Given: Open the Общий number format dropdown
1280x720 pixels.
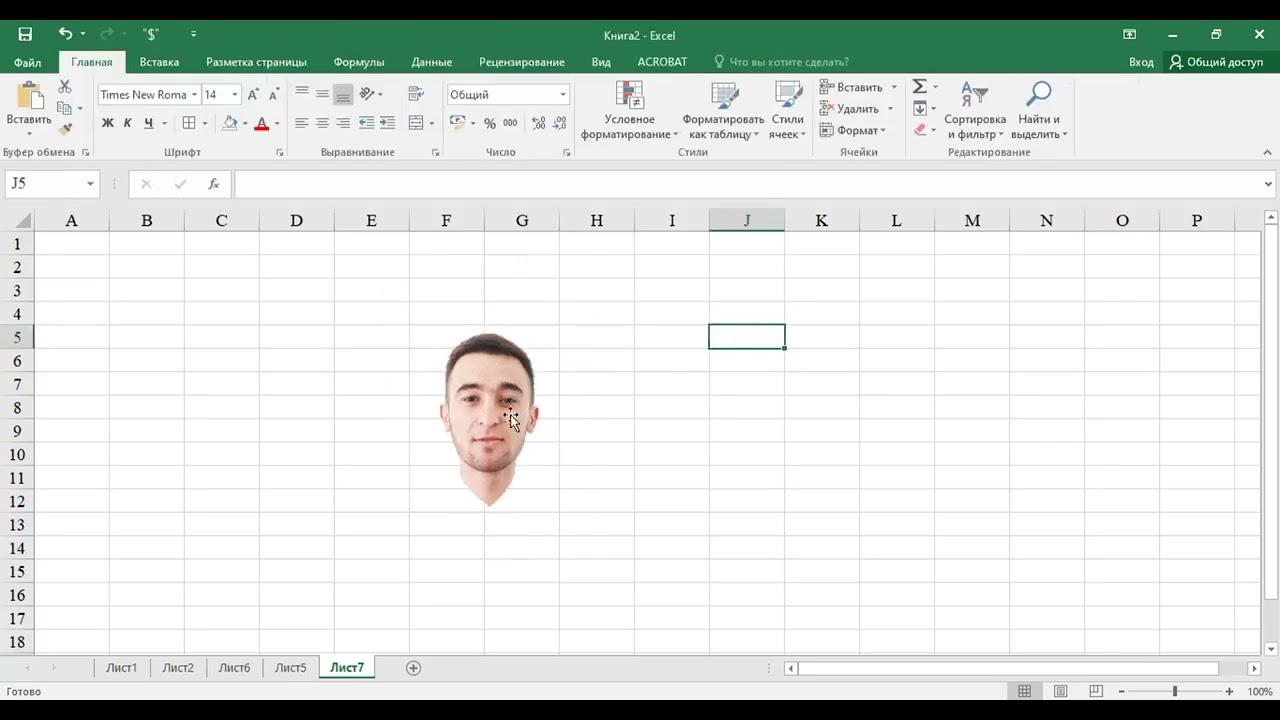Looking at the screenshot, I should 563,95.
